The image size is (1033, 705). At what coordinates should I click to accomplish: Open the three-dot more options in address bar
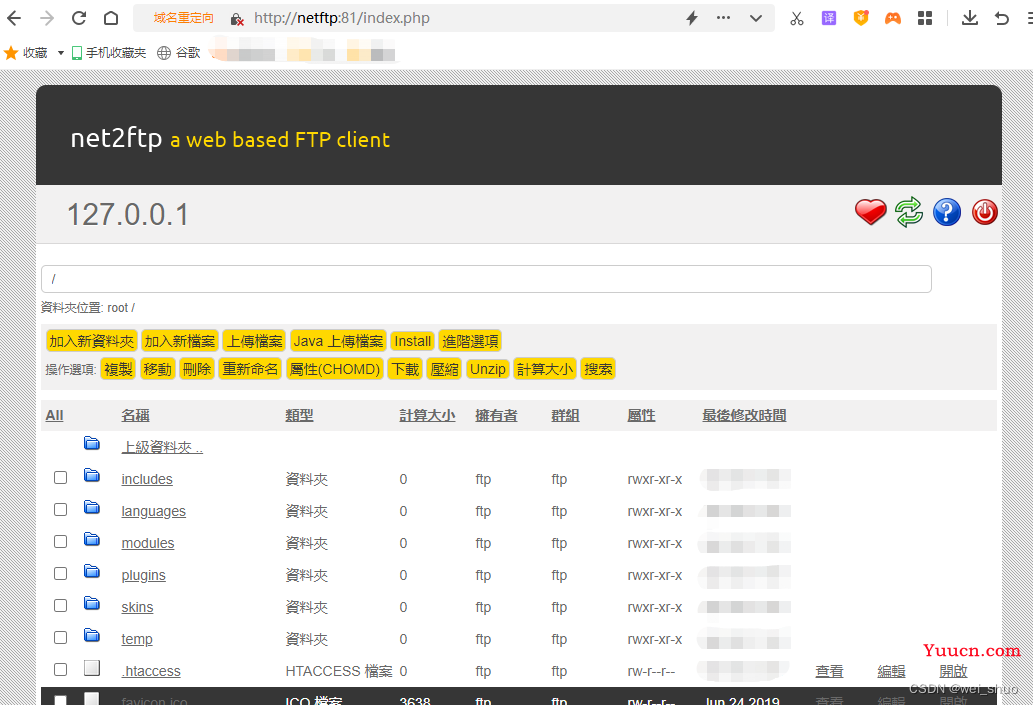[x=723, y=18]
